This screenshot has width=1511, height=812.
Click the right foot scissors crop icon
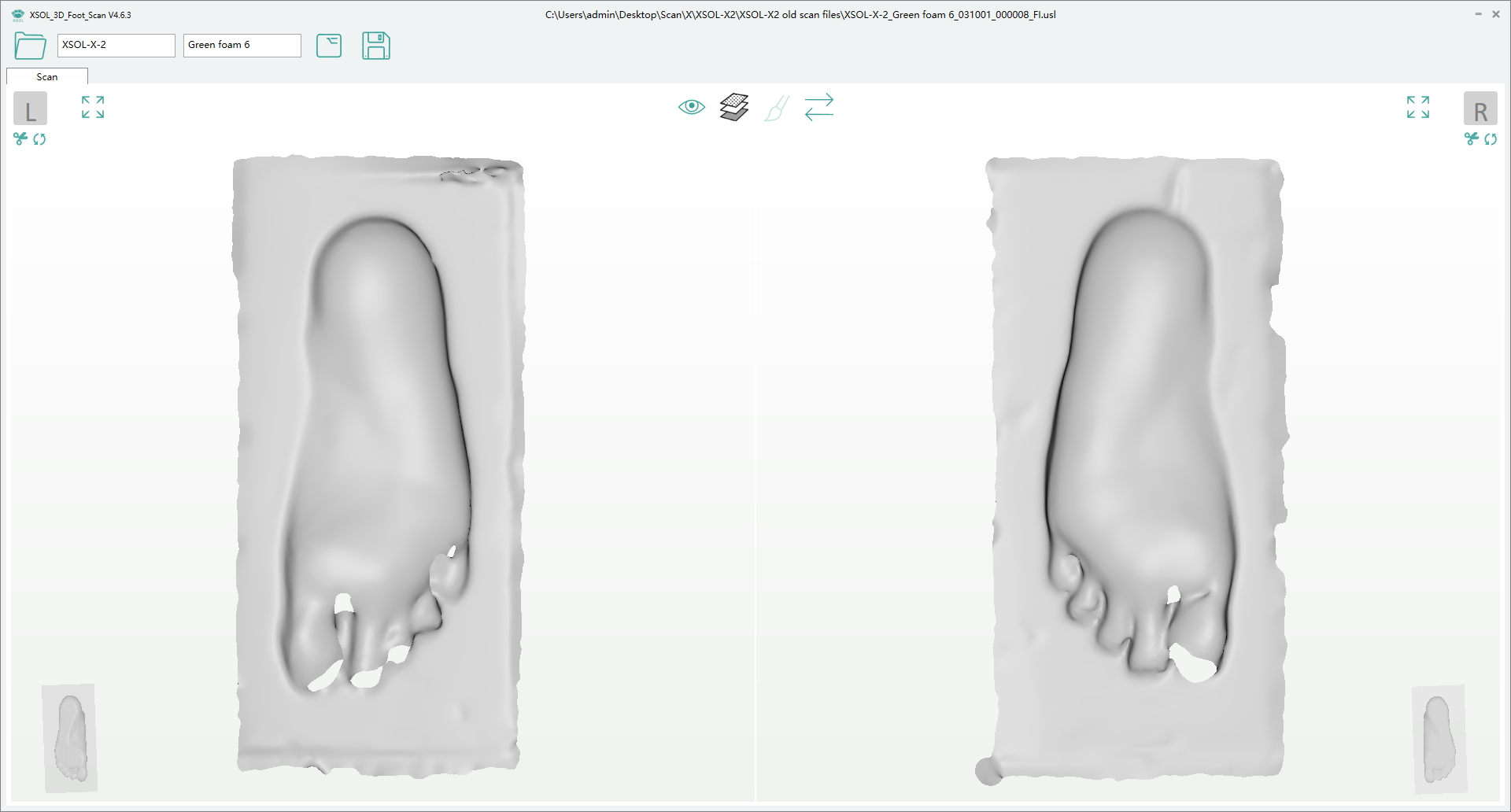coord(1471,139)
